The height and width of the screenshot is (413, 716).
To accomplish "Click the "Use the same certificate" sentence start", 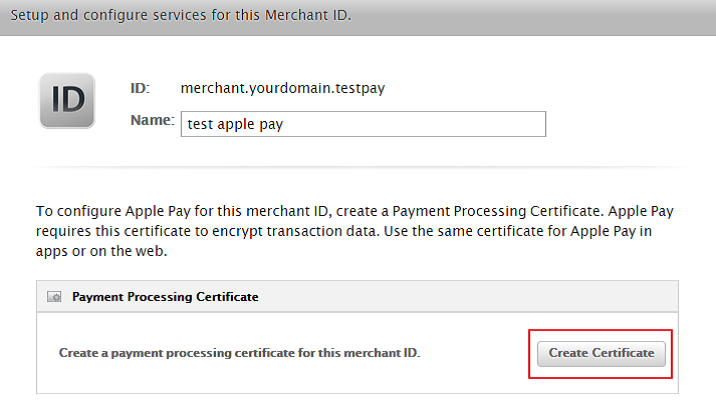I will coord(463,231).
